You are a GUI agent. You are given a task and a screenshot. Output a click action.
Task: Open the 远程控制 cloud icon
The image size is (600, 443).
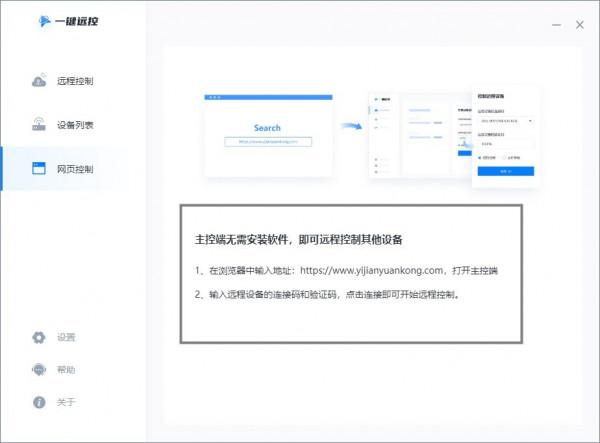(x=39, y=80)
